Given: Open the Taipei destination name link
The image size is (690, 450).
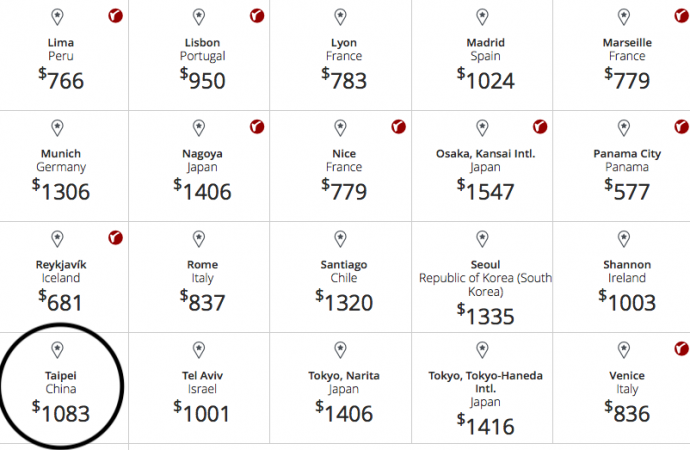Looking at the screenshot, I should click(x=59, y=376).
